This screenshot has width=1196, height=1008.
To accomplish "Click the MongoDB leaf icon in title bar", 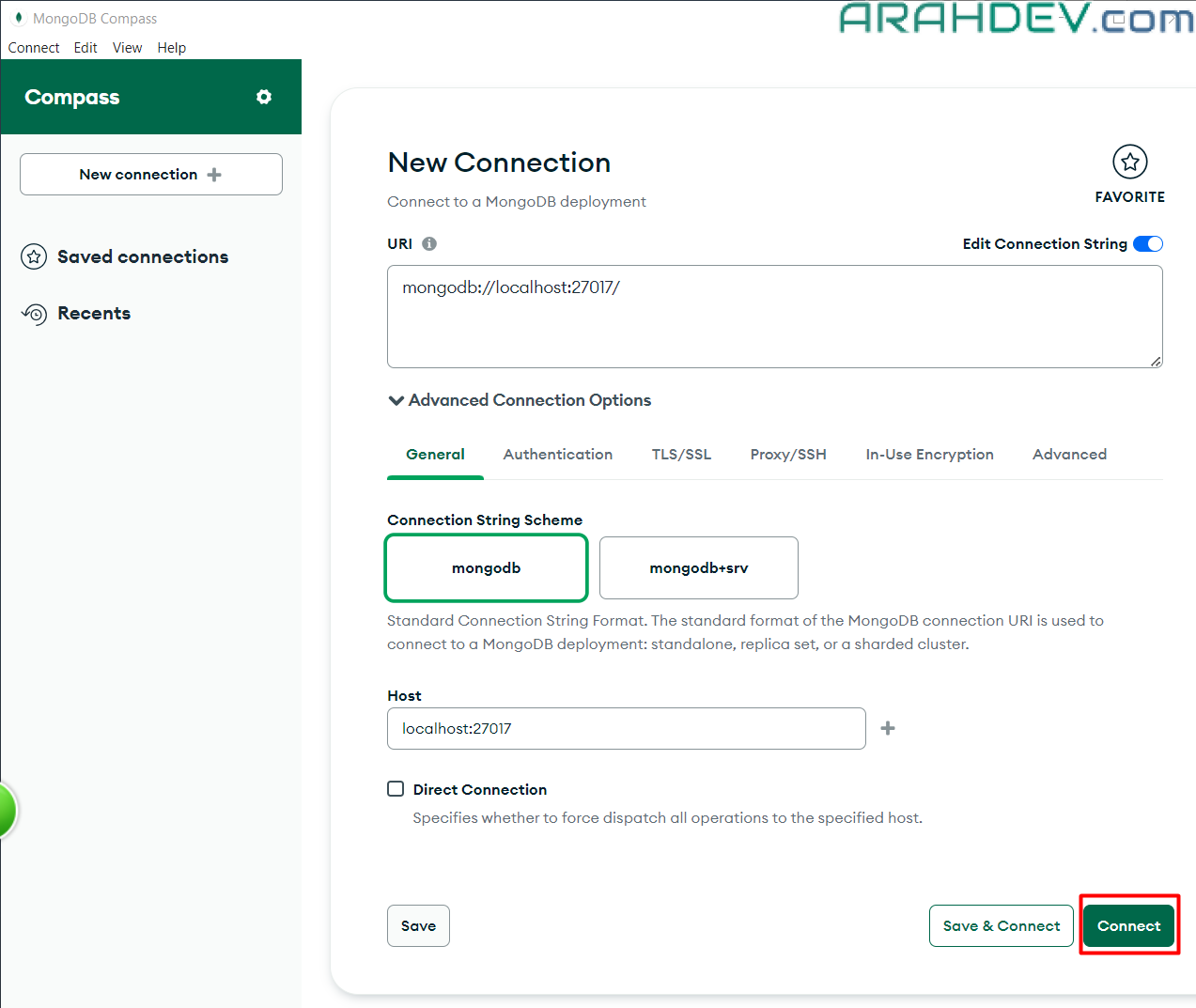I will click(x=18, y=18).
